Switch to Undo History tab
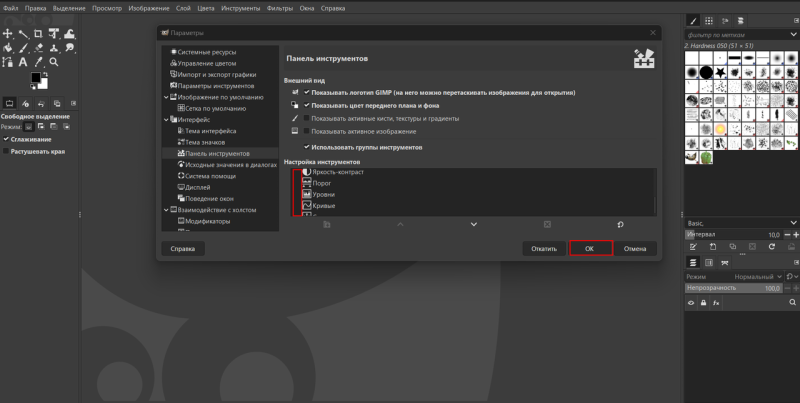The height and width of the screenshot is (403, 800). [41, 104]
